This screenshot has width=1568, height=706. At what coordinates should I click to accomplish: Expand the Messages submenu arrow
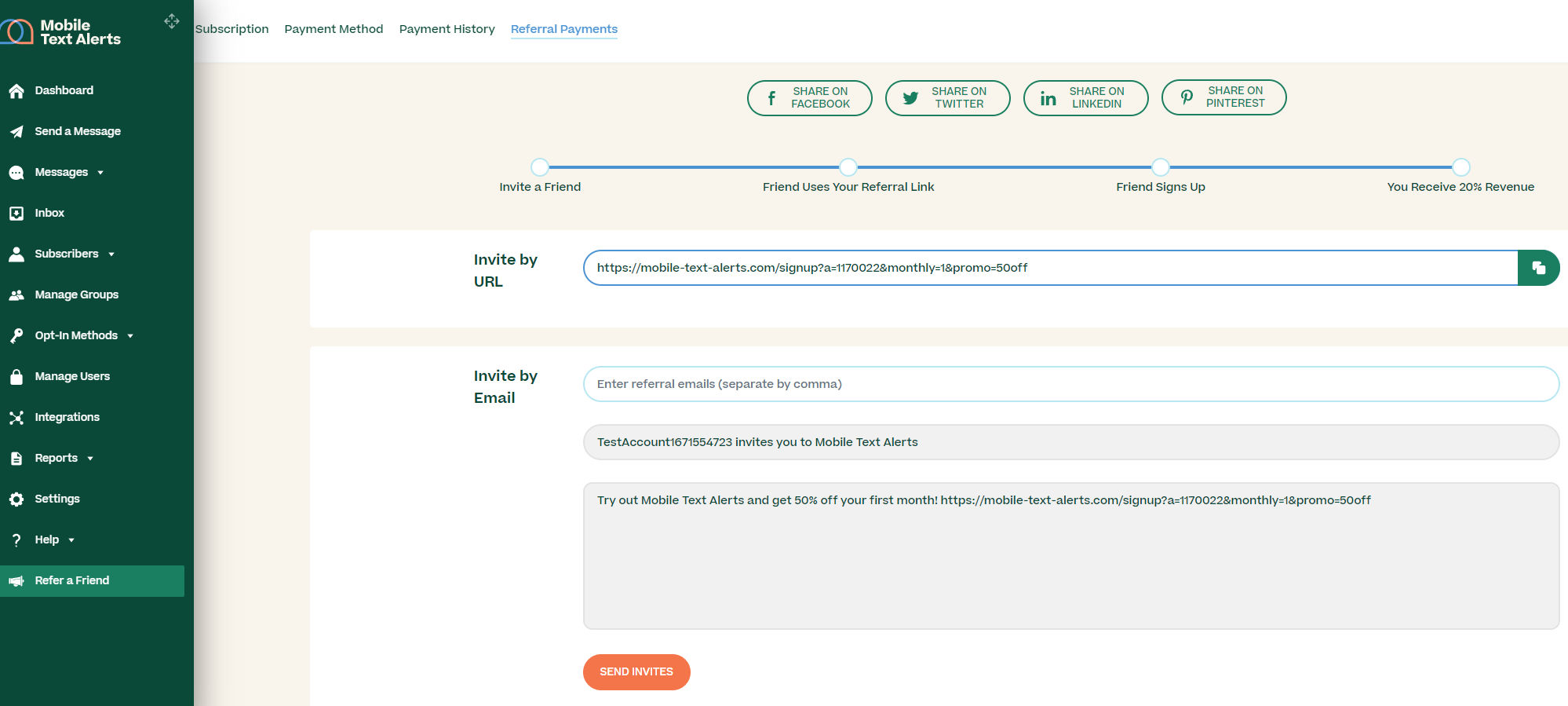pyautogui.click(x=100, y=173)
